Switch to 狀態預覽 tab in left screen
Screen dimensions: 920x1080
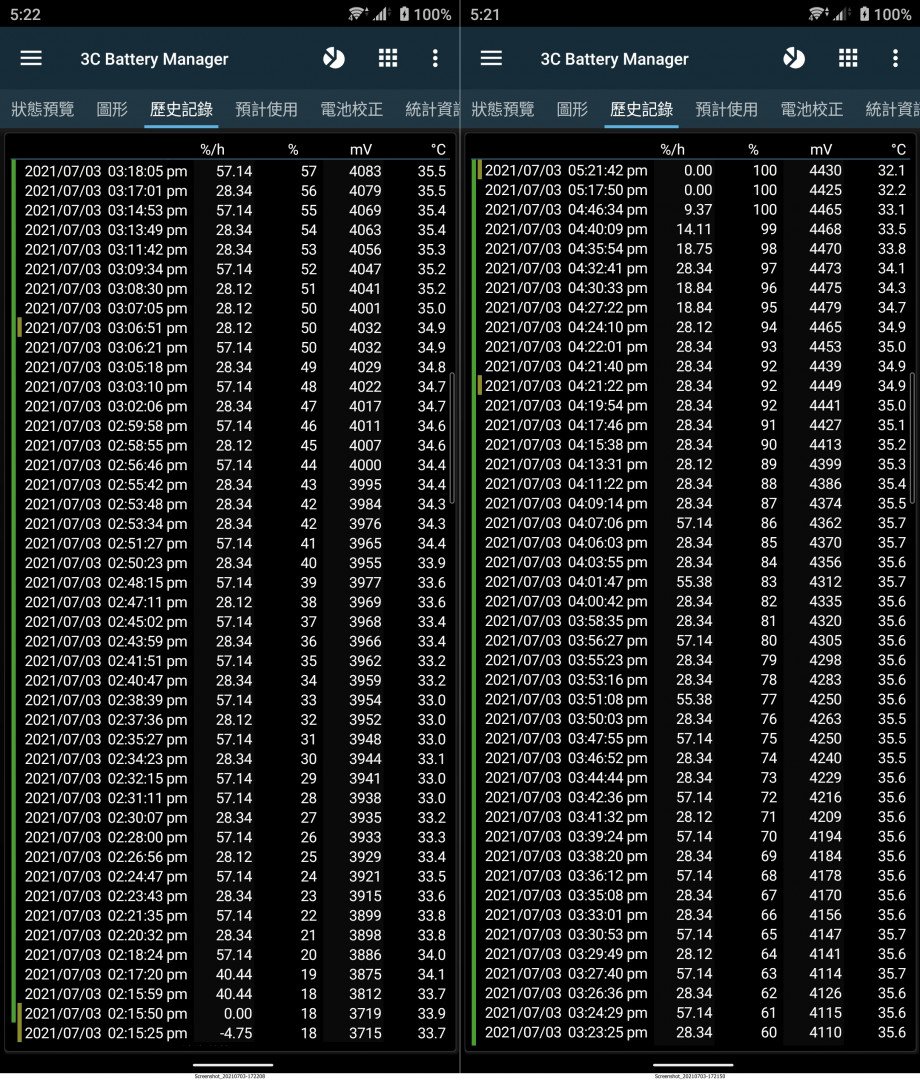point(43,110)
